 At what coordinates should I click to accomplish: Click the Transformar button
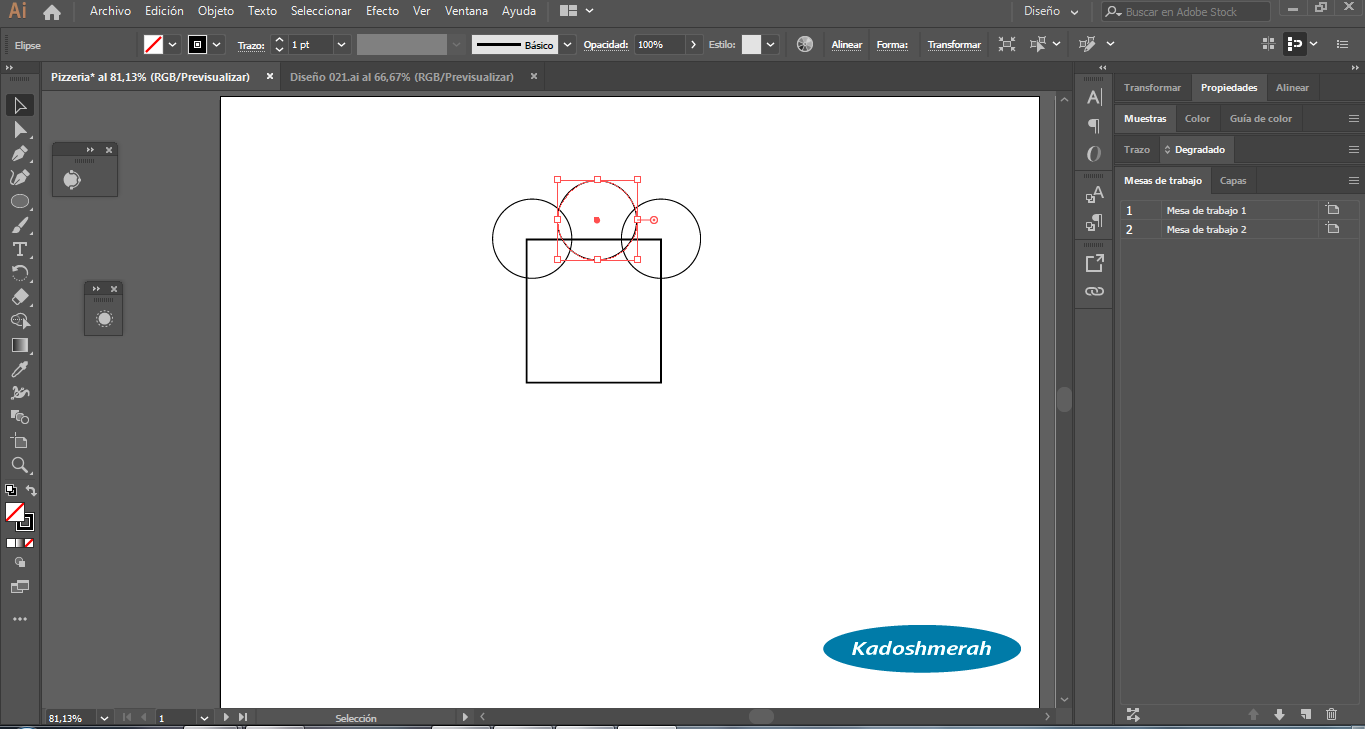954,45
